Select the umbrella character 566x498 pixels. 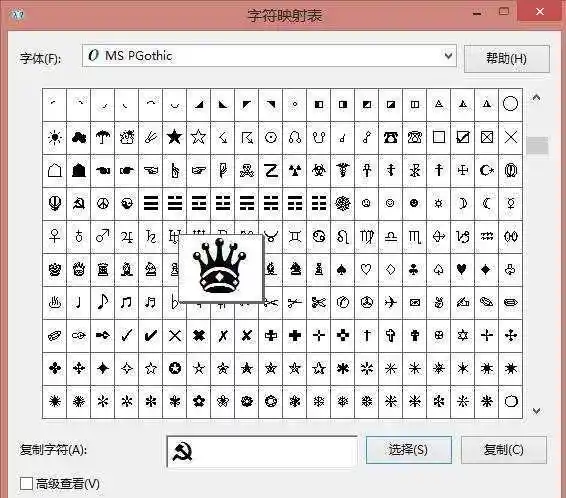pyautogui.click(x=103, y=137)
